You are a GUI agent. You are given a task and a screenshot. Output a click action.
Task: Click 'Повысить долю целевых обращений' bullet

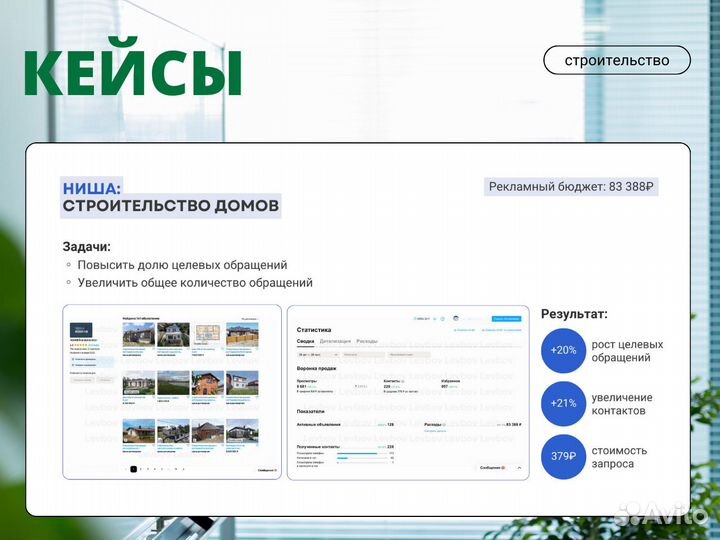182,265
